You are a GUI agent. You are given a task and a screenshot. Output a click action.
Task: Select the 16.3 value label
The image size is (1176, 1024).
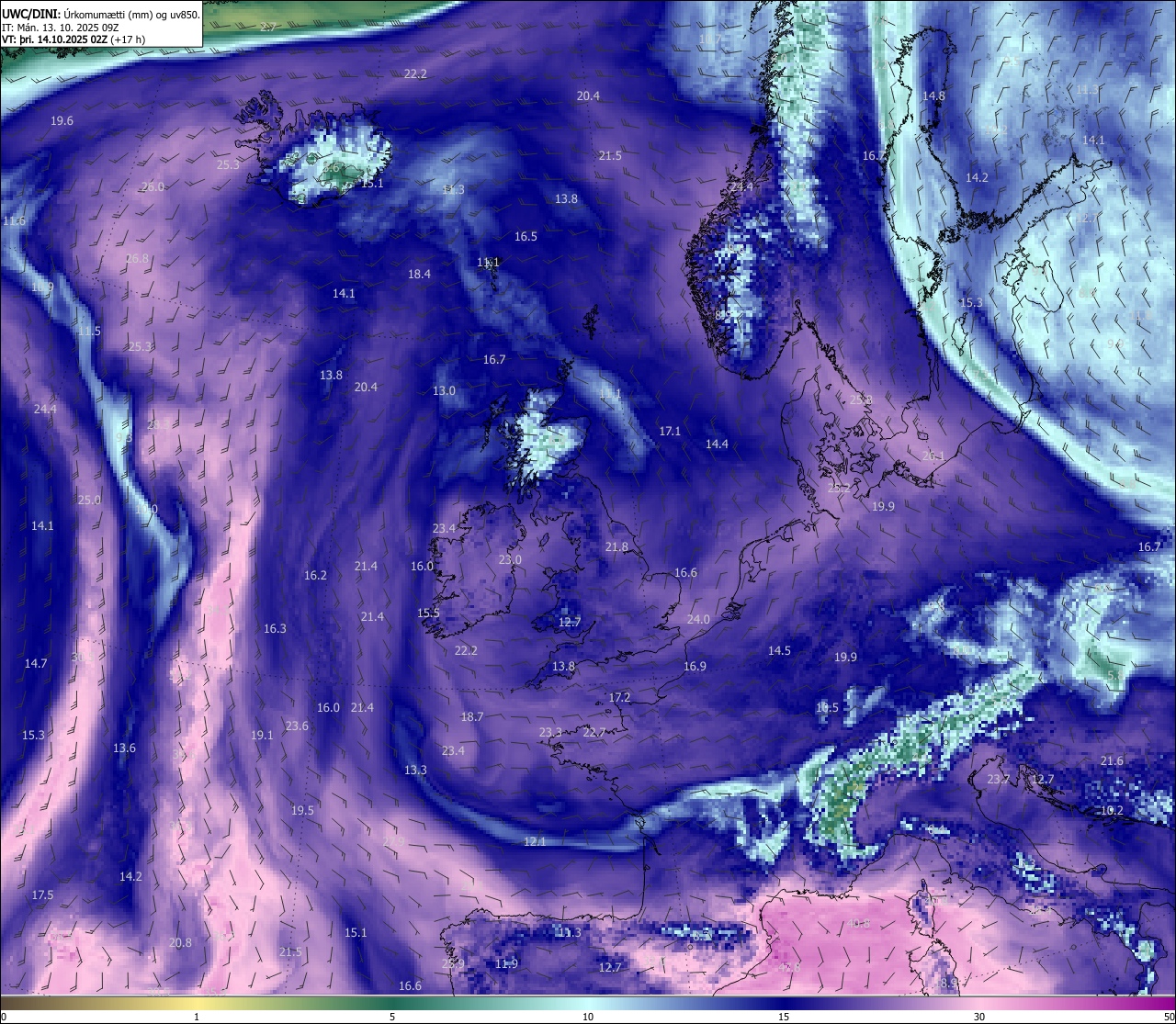[x=275, y=628]
